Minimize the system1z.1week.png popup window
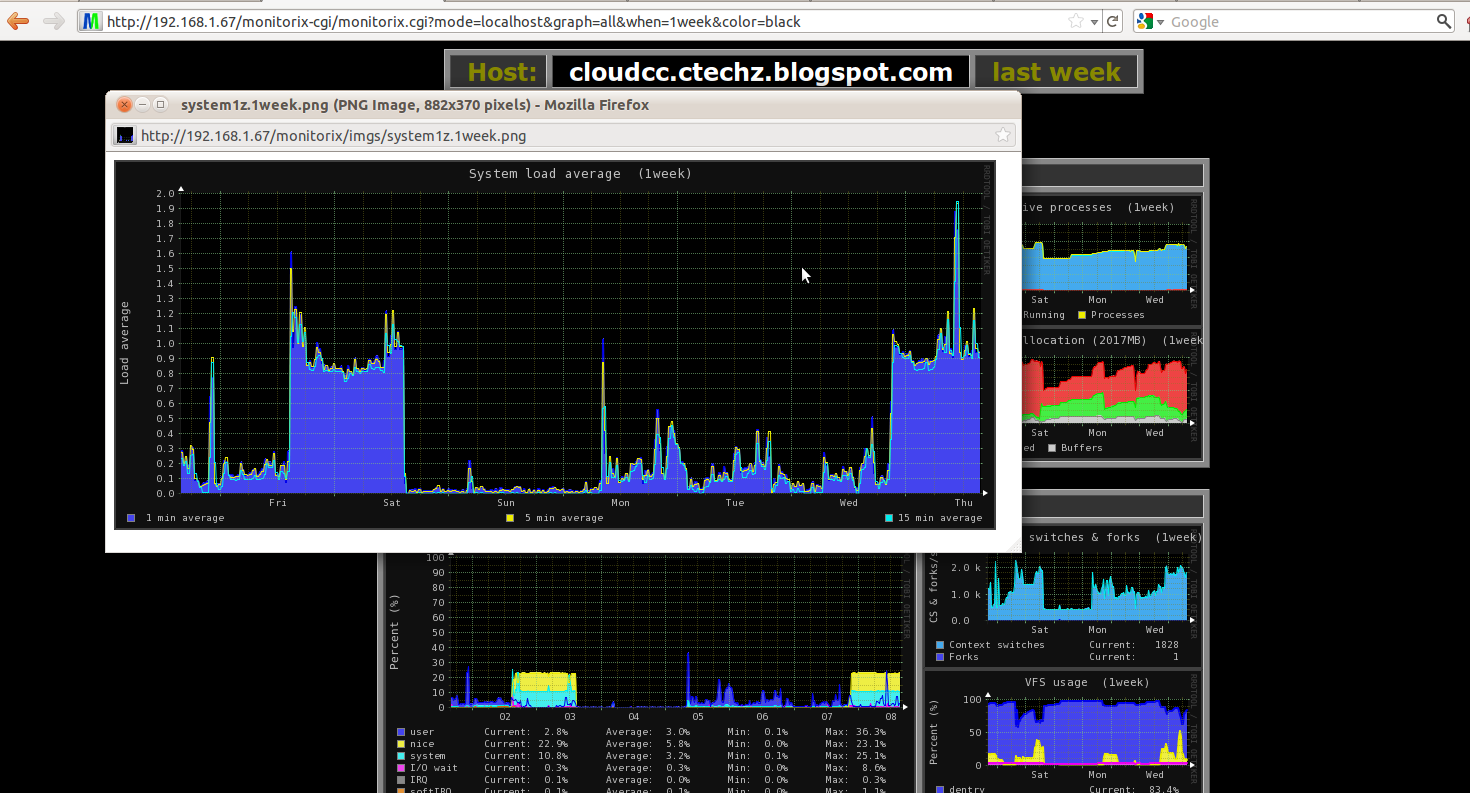 (x=142, y=105)
